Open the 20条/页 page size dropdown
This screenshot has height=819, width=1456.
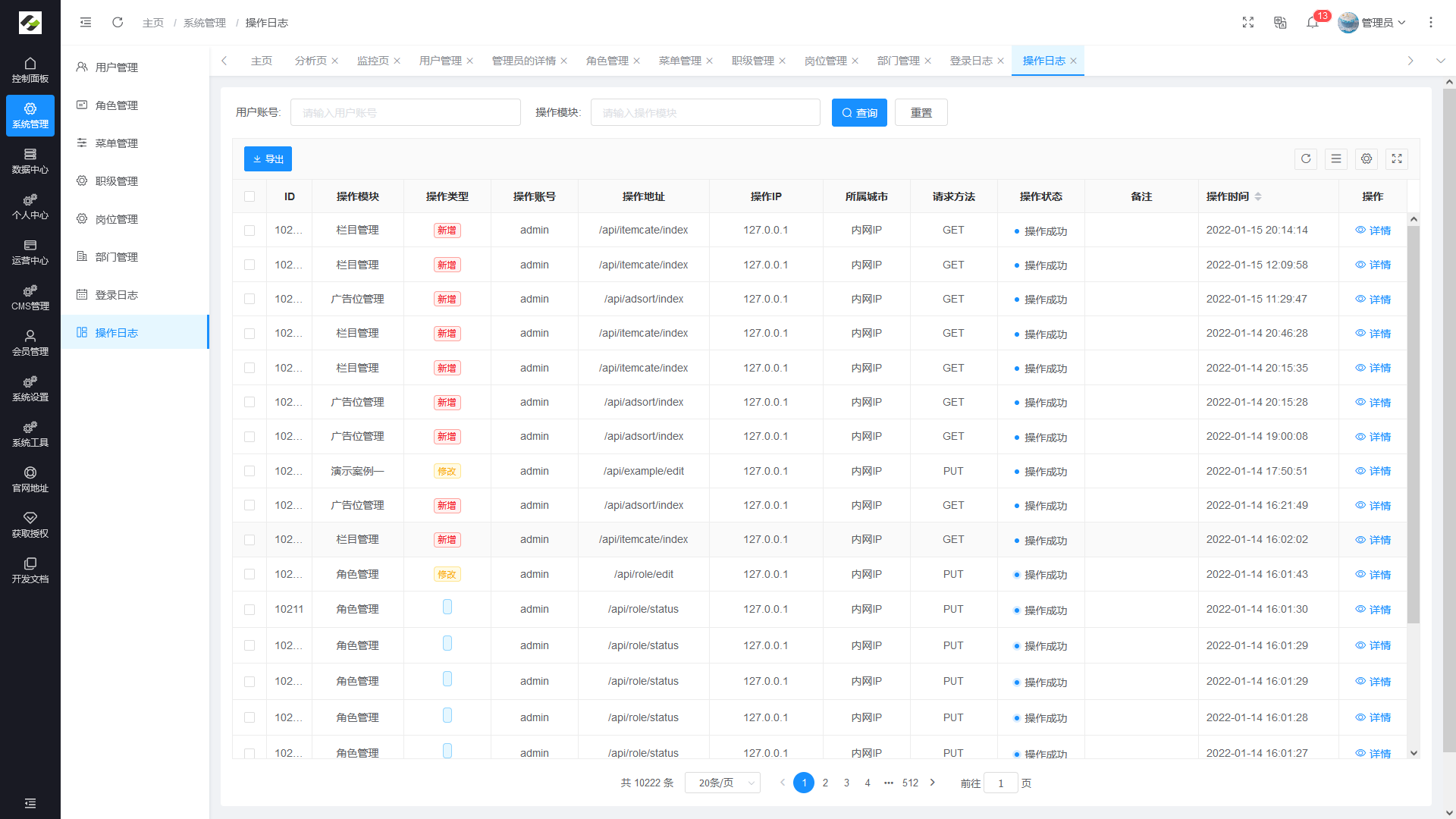[x=722, y=783]
